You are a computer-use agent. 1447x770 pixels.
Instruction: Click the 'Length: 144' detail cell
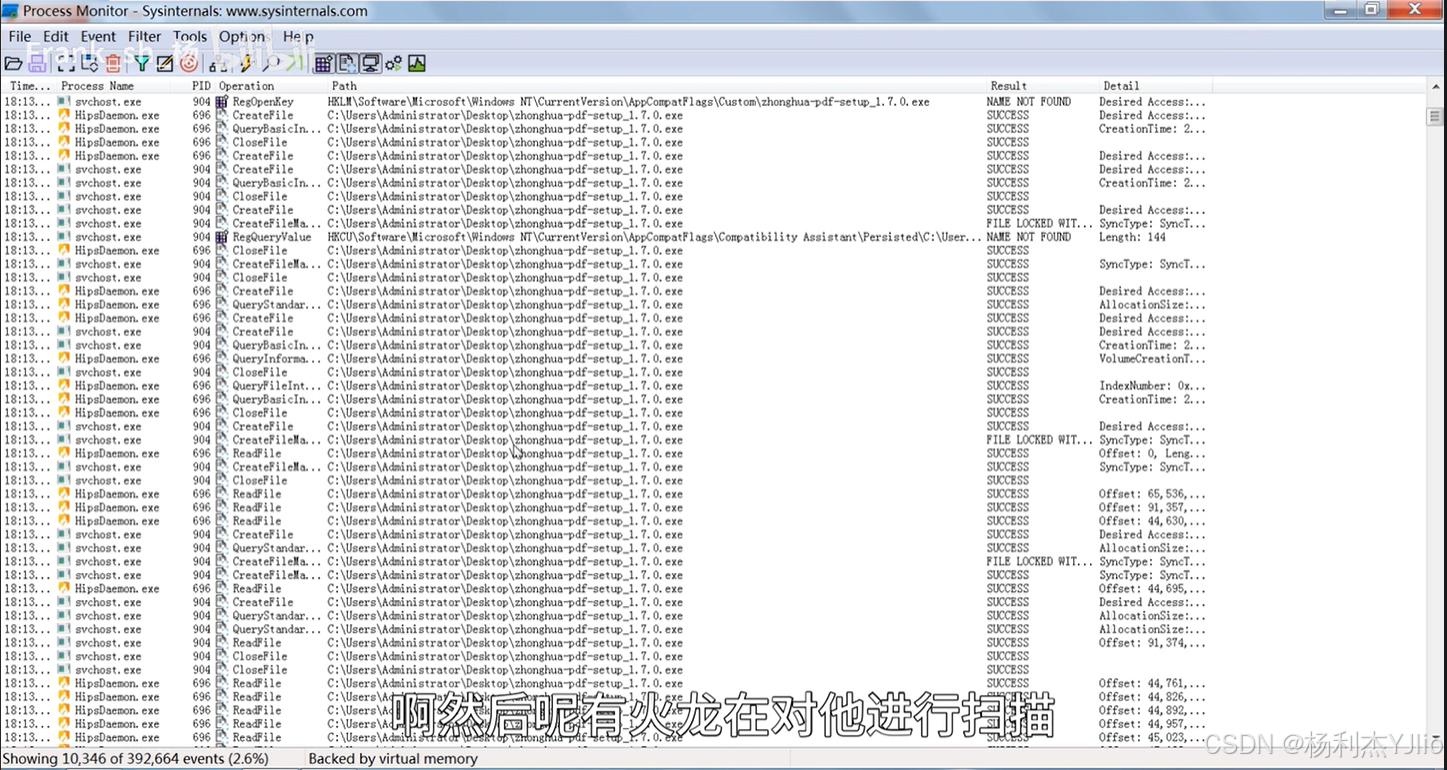(1132, 237)
